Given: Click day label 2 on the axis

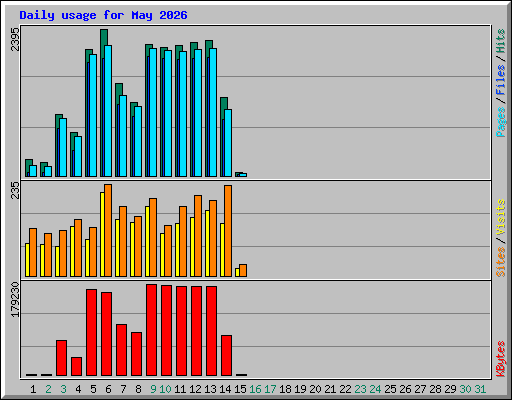Looking at the screenshot, I should [x=48, y=389].
